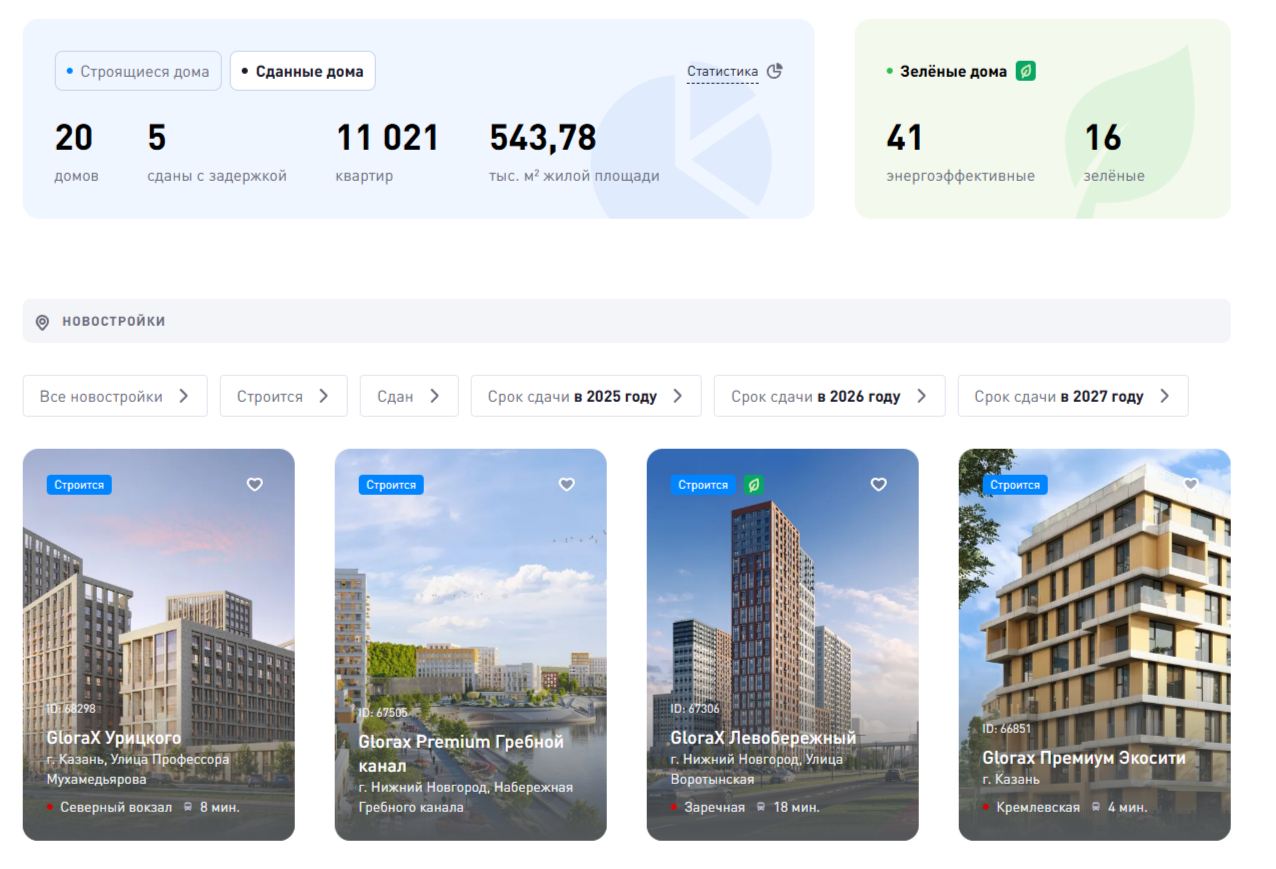Favorite the Glorax Premium Гребной канал card
Screen dimensions: 1276x869
[x=566, y=484]
